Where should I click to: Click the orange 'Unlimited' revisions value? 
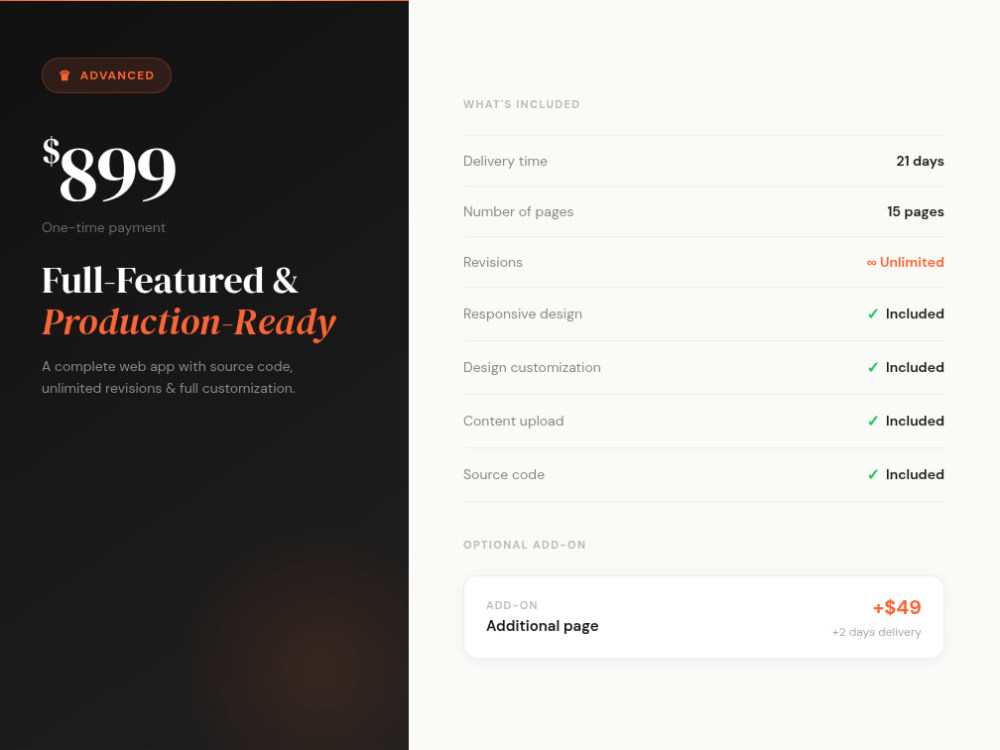coord(912,262)
